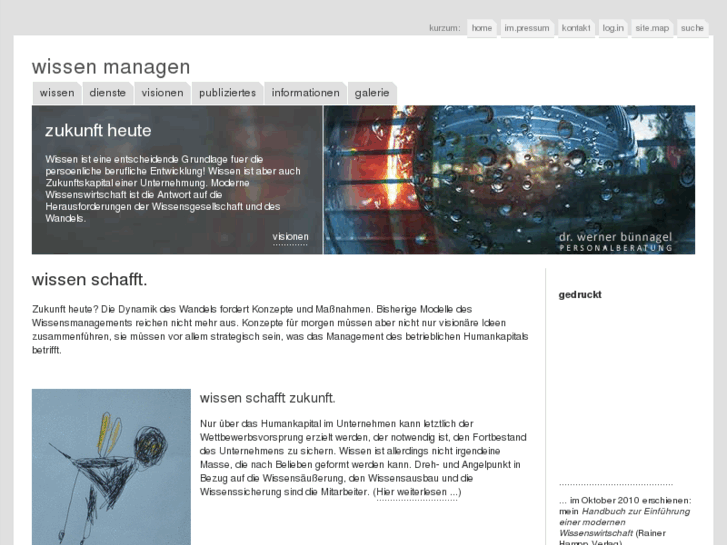This screenshot has height=545, width=727.
Task: Switch to the visionen navigation tab
Action: (x=162, y=93)
